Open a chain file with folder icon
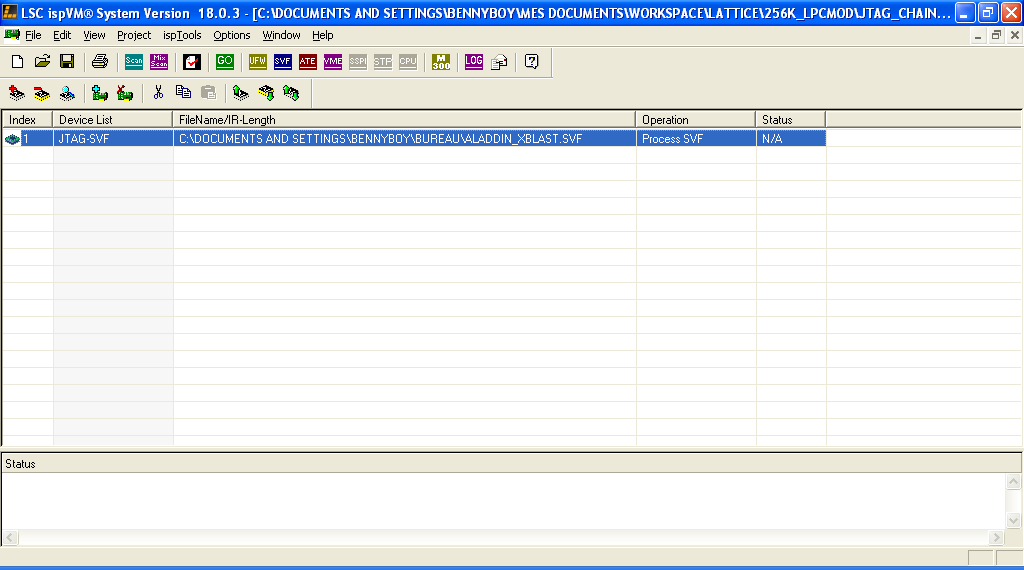Screen dimensions: 1024x570 tap(42, 61)
